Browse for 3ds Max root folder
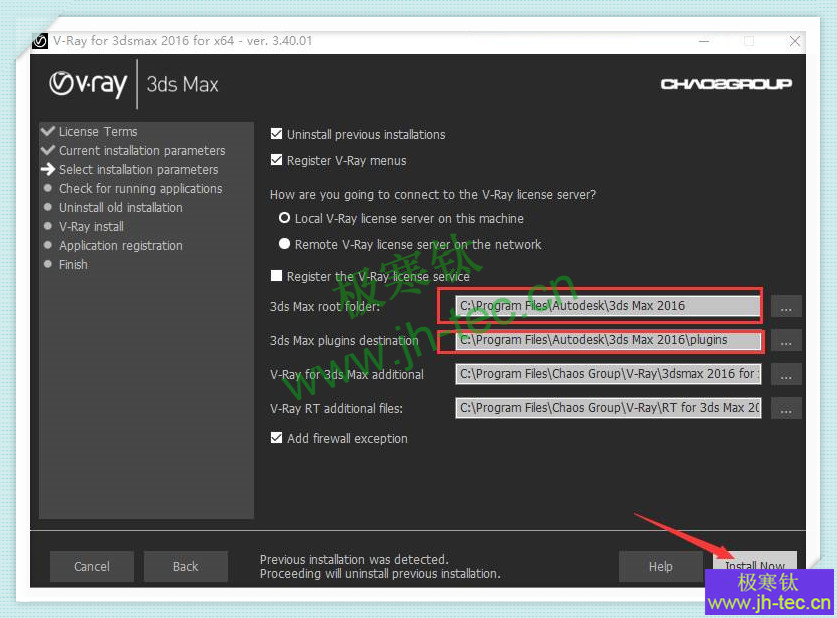Image resolution: width=837 pixels, height=618 pixels. [786, 307]
